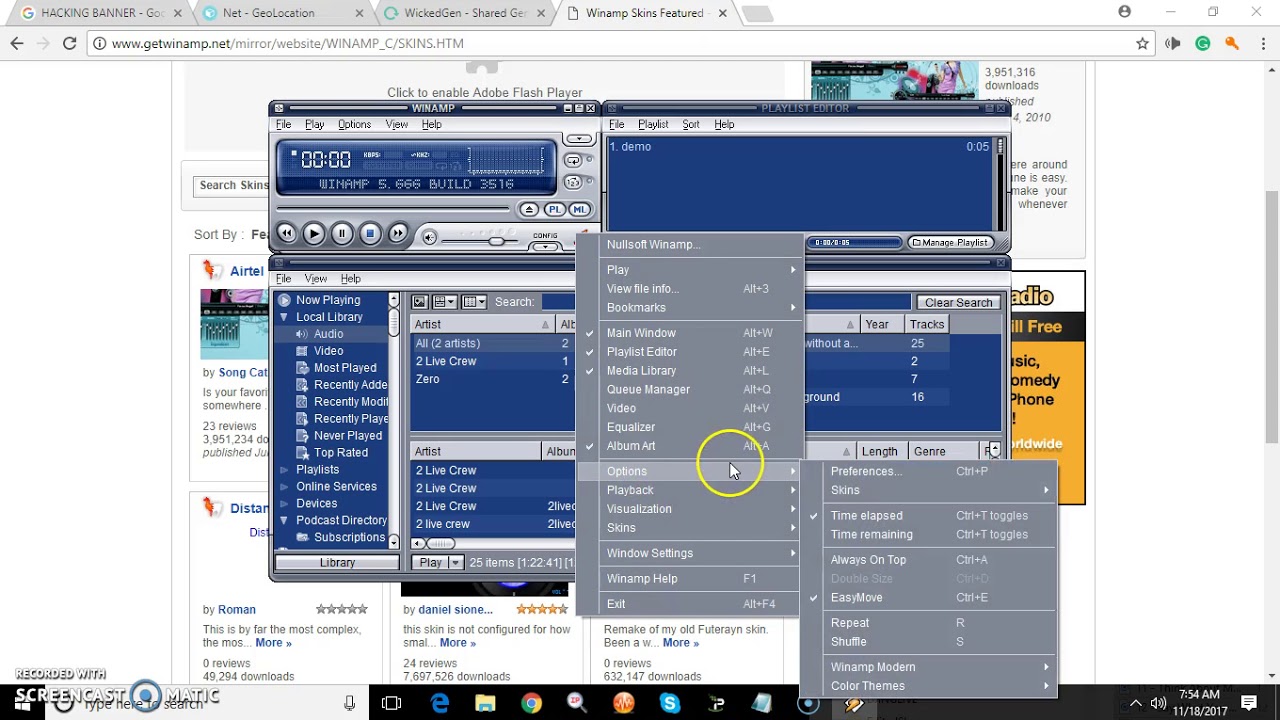This screenshot has width=1280, height=720.
Task: Click the Most Played item icon
Action: [303, 368]
